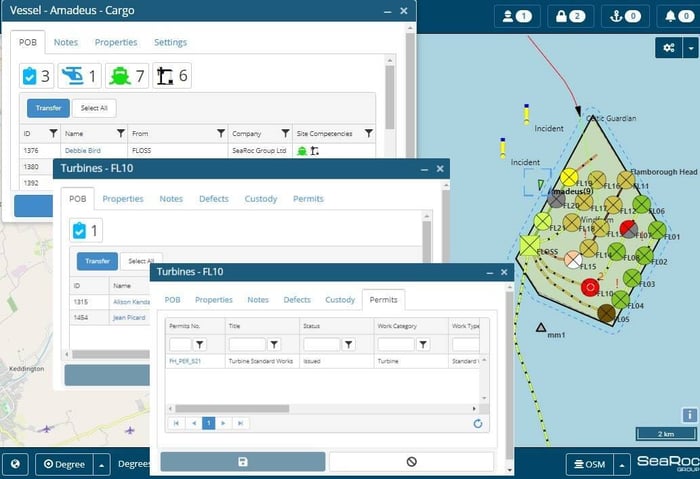Switch to Custody tab in front Turbines window

(x=340, y=300)
